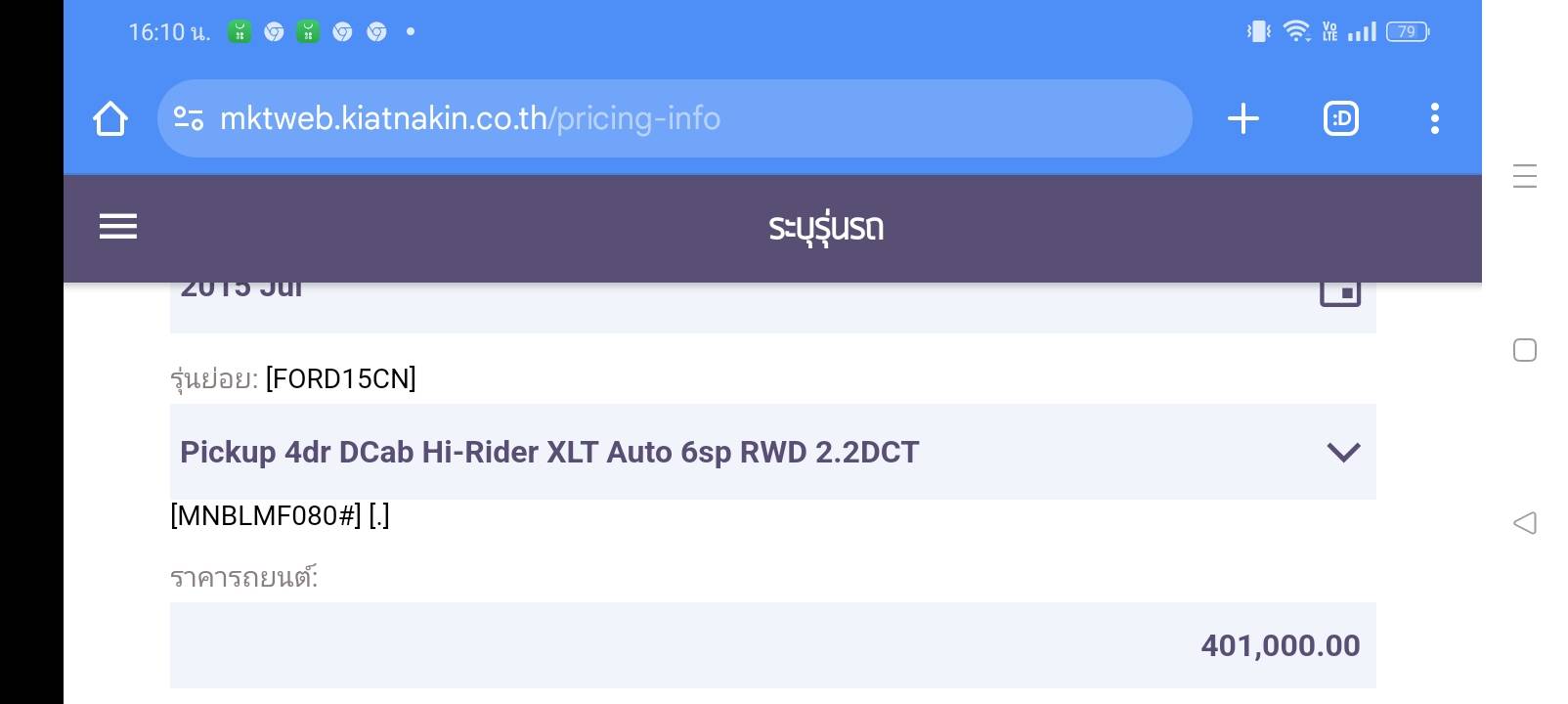Expand the sub-model chevron arrow
The image size is (1568, 704).
pos(1343,452)
